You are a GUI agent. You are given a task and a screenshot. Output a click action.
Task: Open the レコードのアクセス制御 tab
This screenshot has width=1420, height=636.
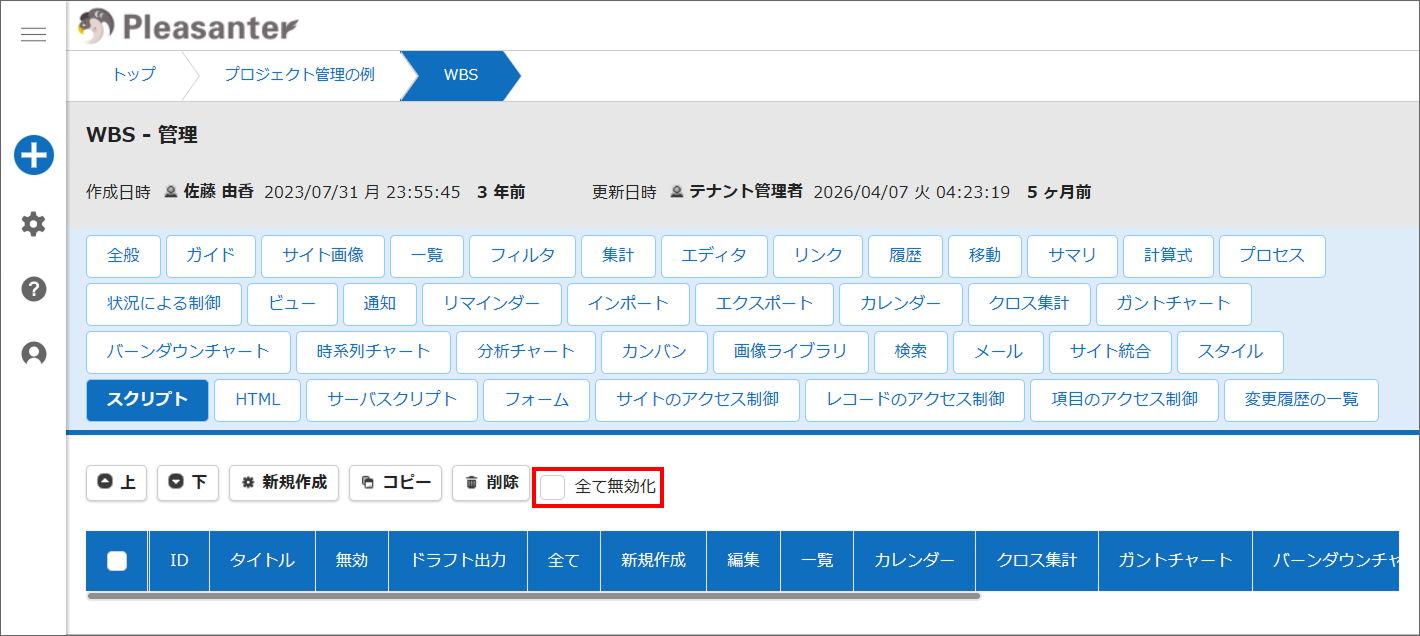pos(915,400)
